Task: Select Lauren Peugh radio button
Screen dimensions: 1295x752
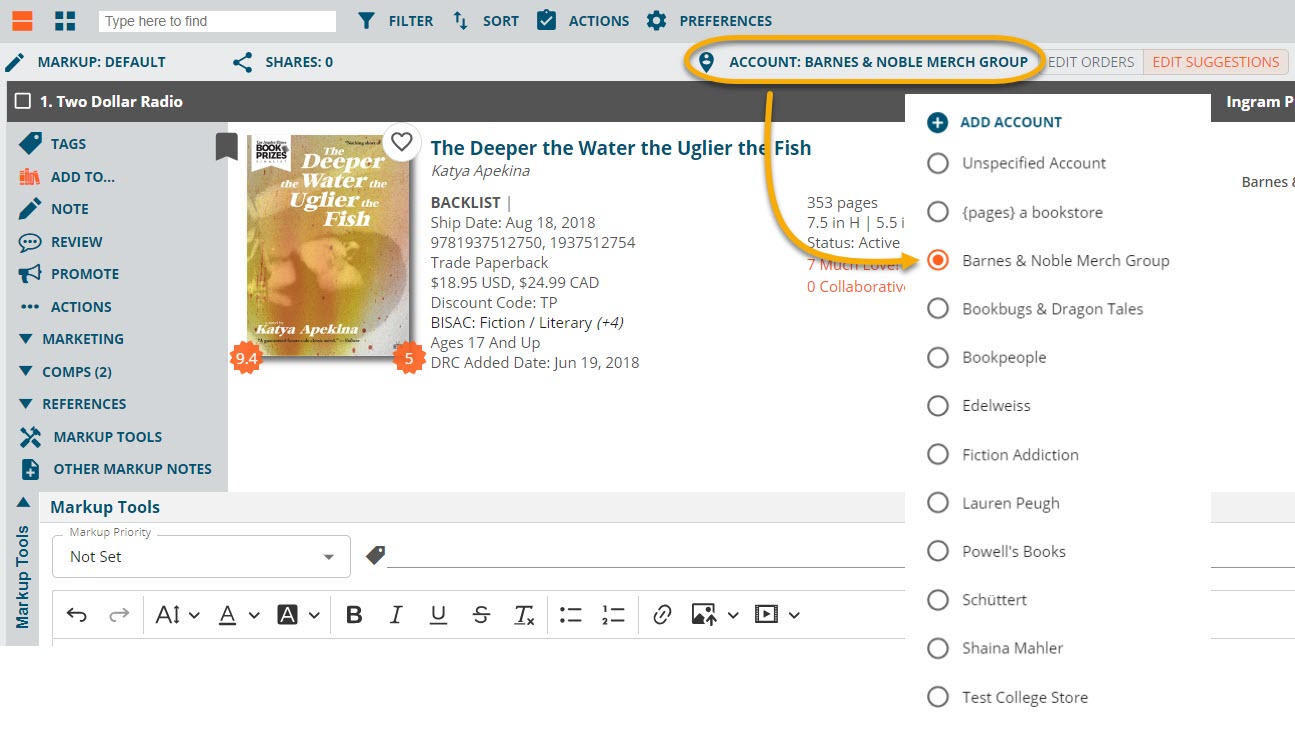Action: [938, 503]
